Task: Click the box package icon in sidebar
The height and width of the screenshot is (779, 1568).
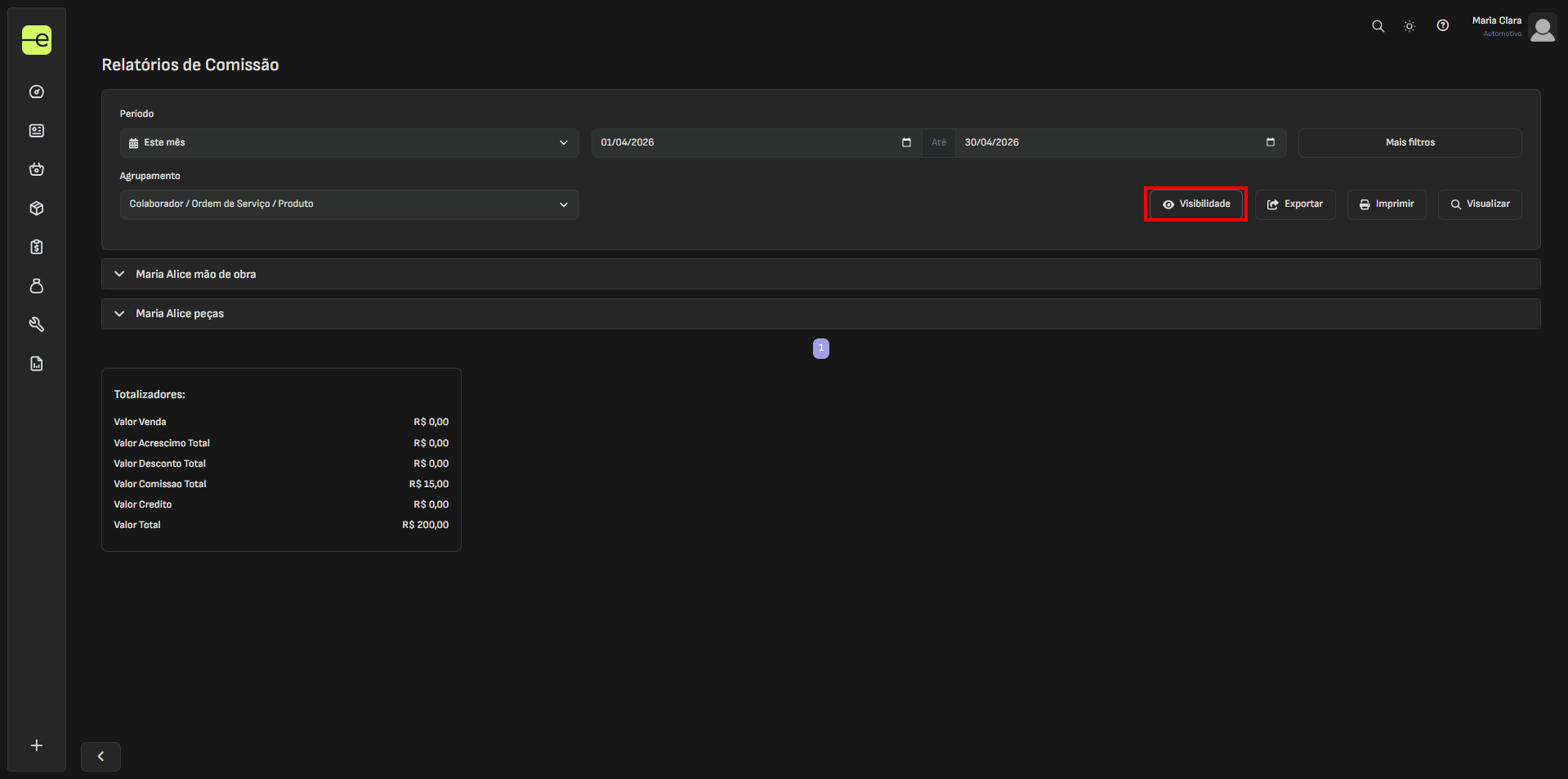Action: click(37, 208)
